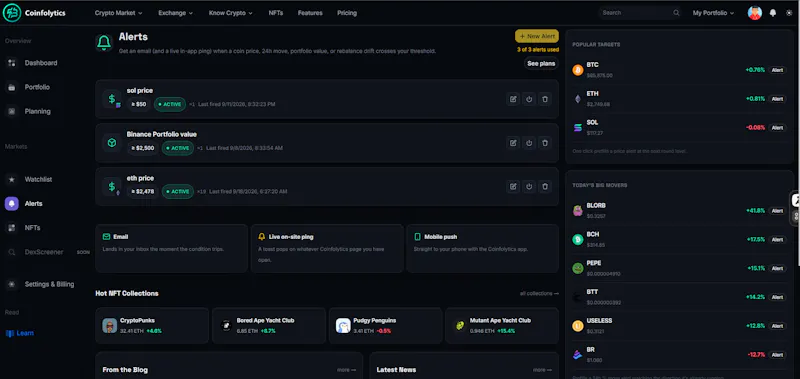Click the BCH coin icon
The width and height of the screenshot is (800, 379).
(578, 239)
